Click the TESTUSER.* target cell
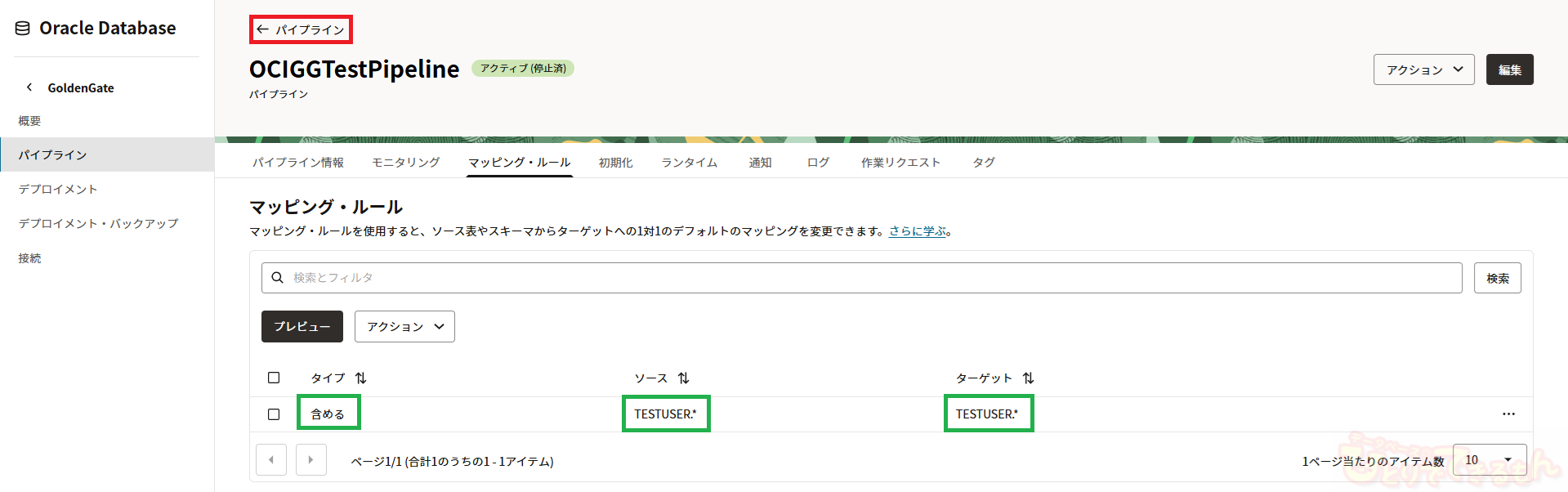The image size is (1568, 492). 987,414
